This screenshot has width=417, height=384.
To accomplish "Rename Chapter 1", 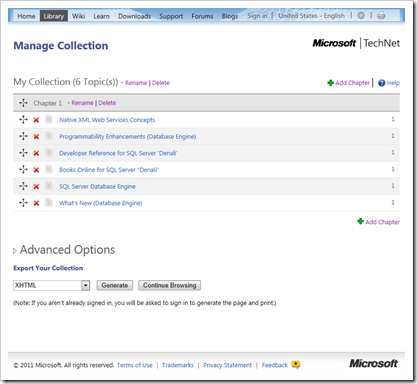I will [x=82, y=103].
